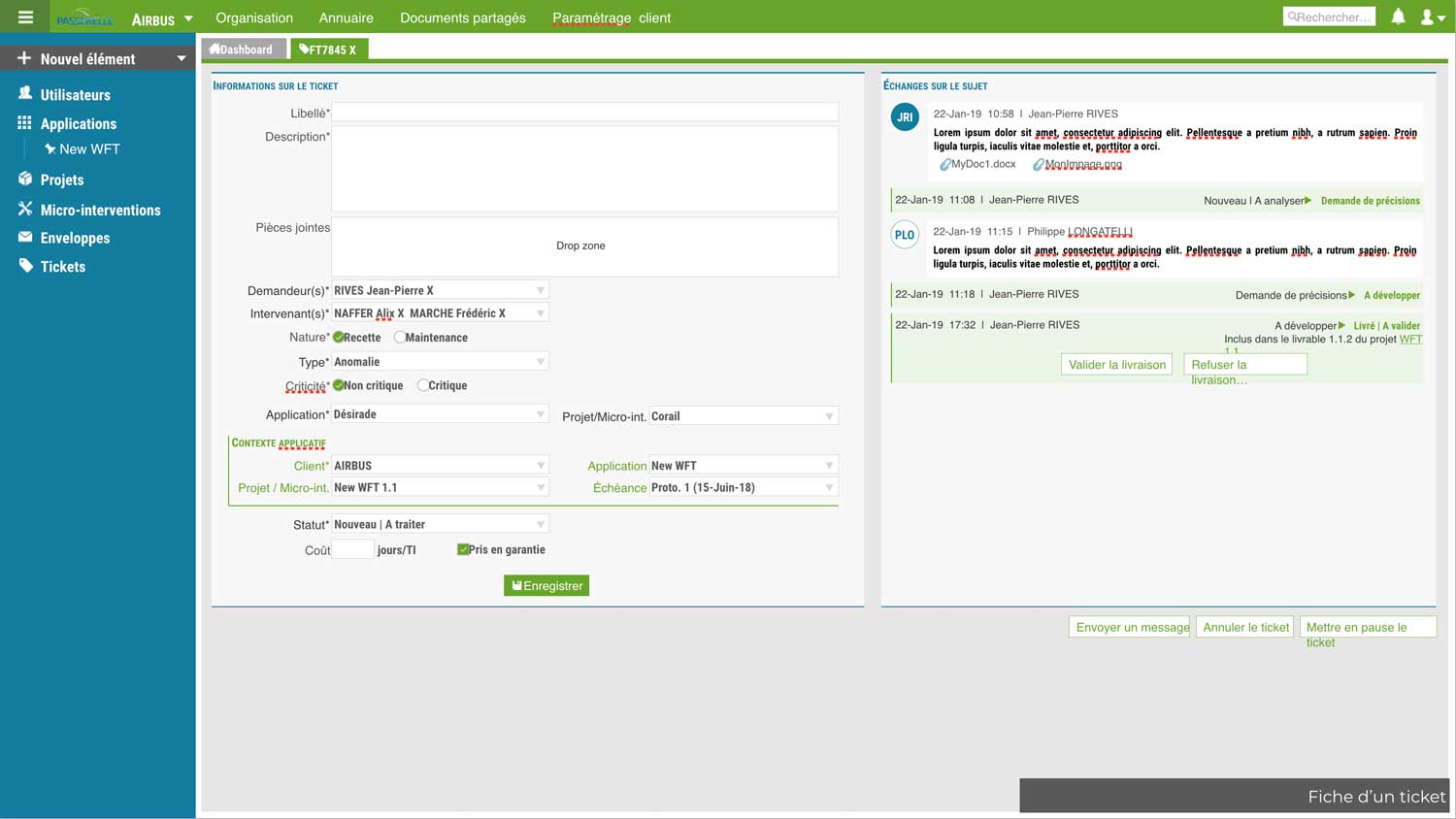This screenshot has height=819, width=1456.
Task: Open the Organisation menu
Action: pyautogui.click(x=254, y=17)
